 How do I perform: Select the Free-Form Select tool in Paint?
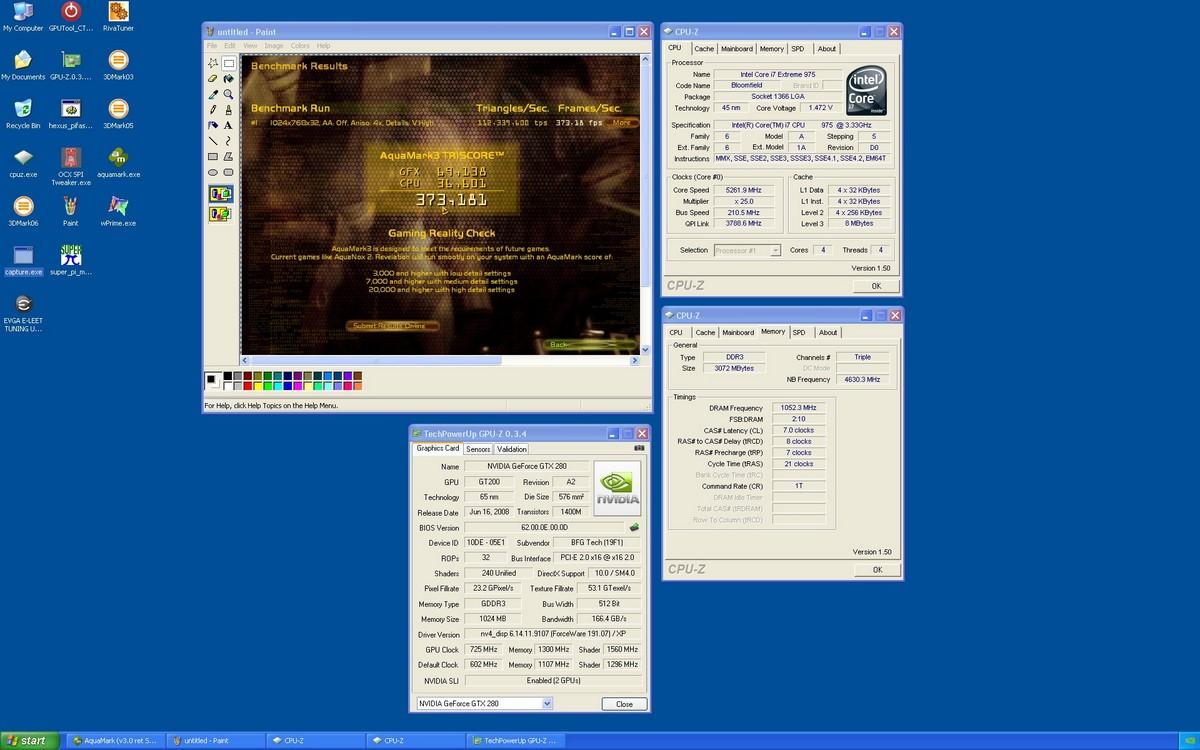click(x=213, y=63)
